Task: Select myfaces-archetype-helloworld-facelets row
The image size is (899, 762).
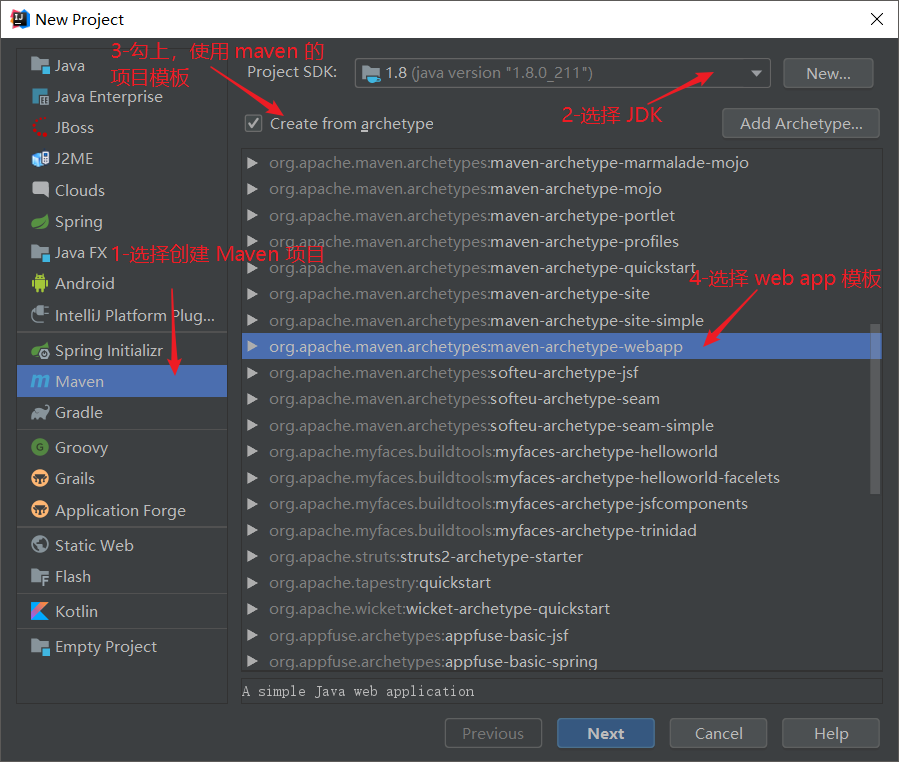Action: point(561,478)
